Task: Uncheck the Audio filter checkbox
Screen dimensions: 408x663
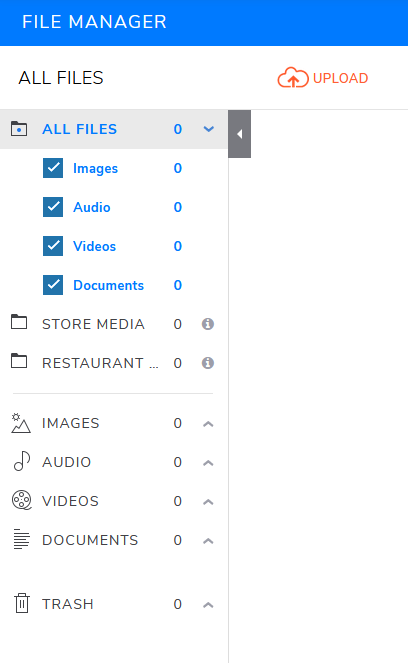Action: 53,207
